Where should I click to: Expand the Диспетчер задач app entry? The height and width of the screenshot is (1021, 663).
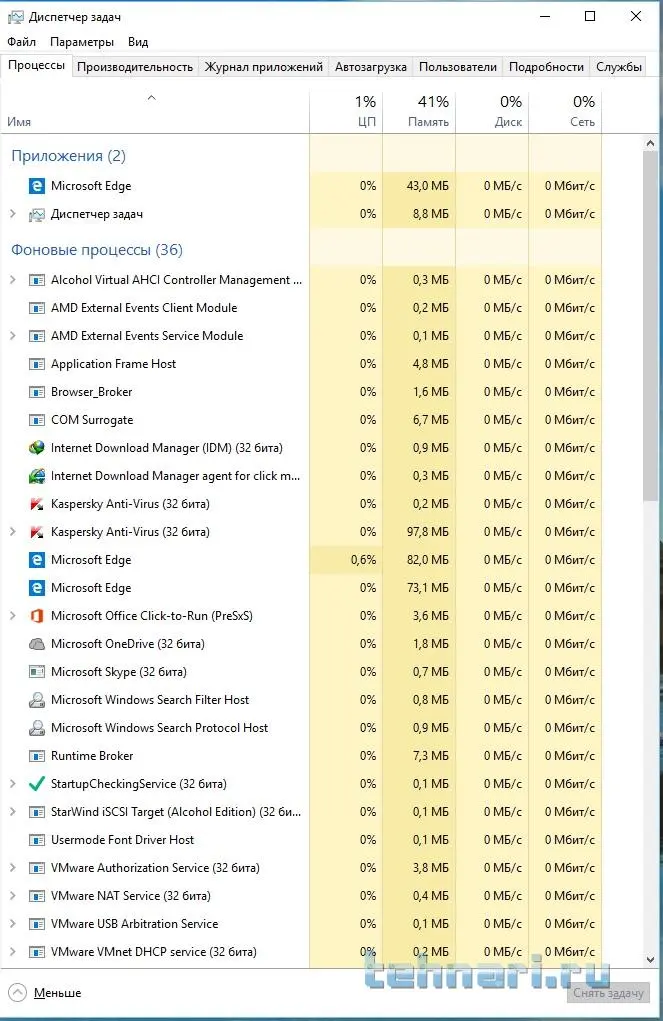click(x=13, y=214)
